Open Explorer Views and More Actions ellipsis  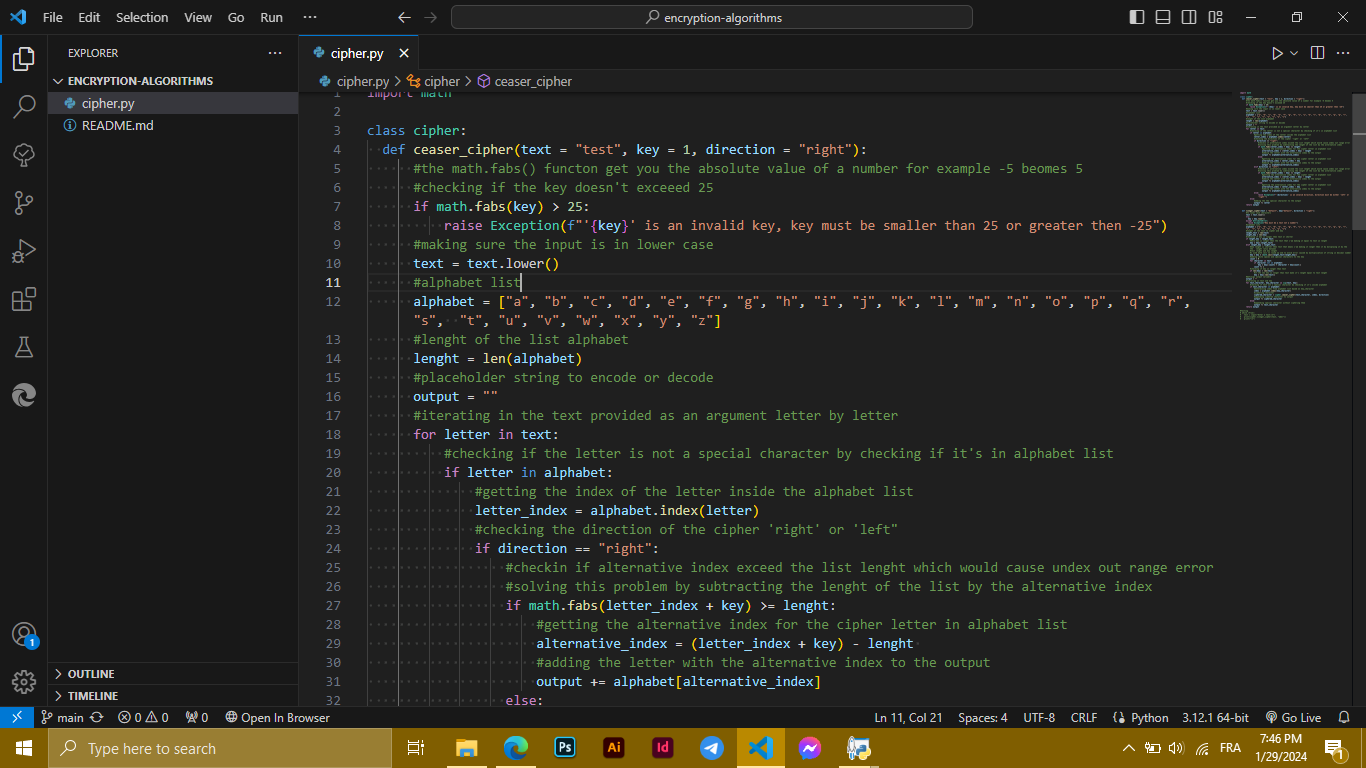275,53
